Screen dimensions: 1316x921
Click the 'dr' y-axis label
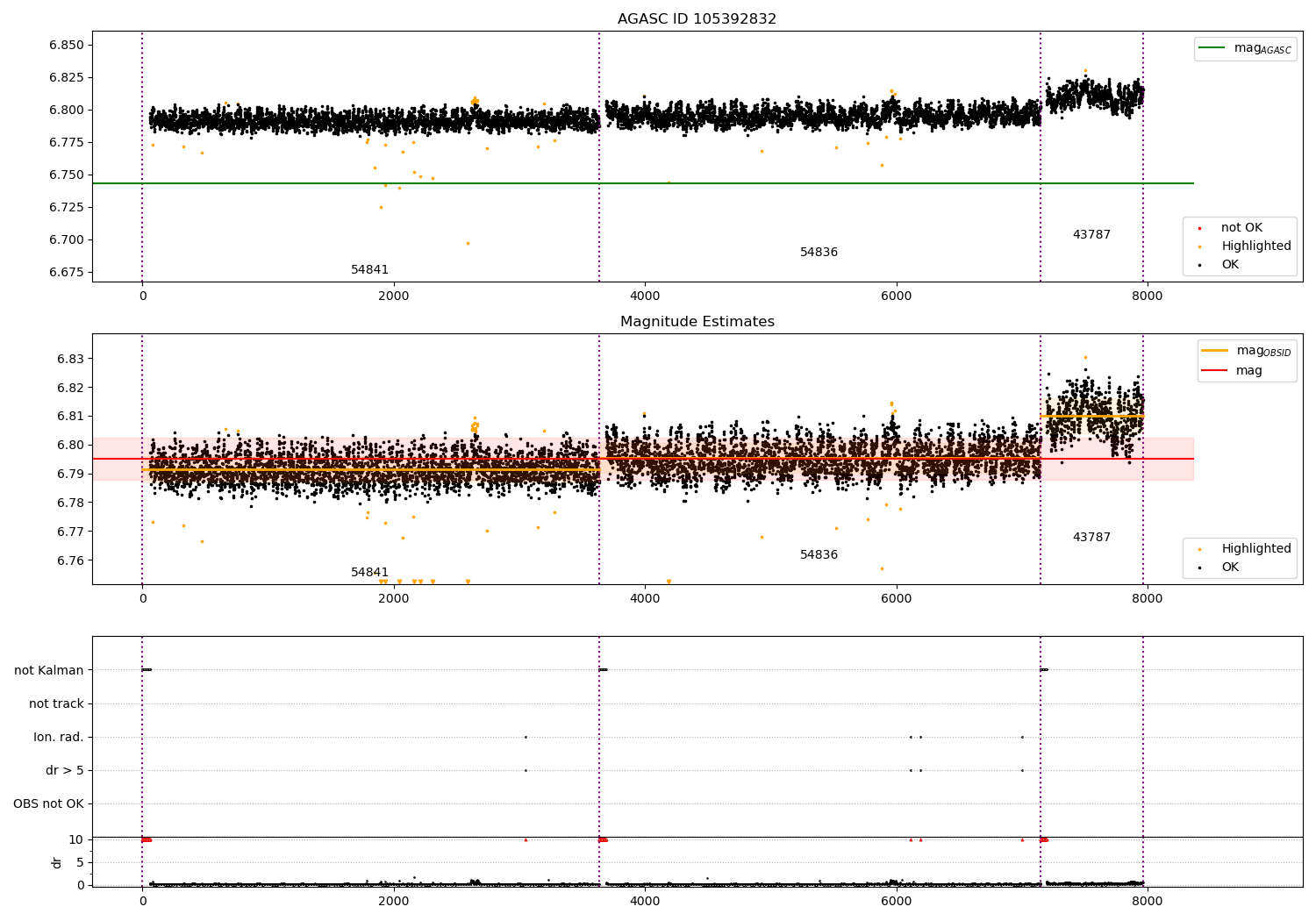(57, 862)
